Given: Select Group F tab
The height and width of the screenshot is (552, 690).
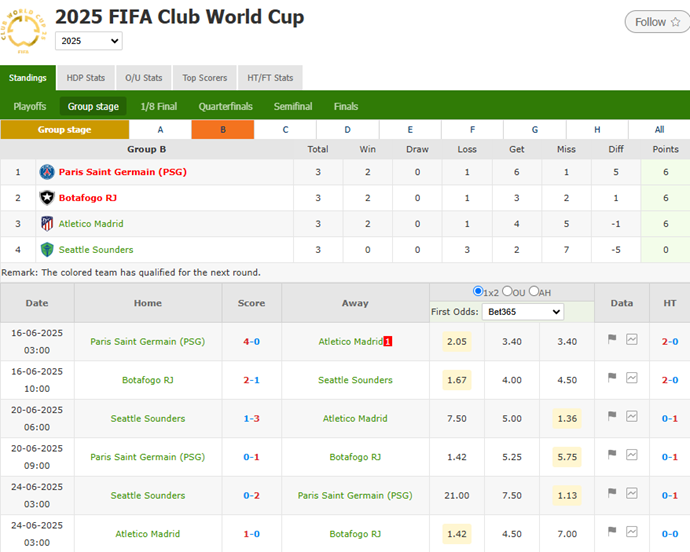Looking at the screenshot, I should [x=472, y=130].
